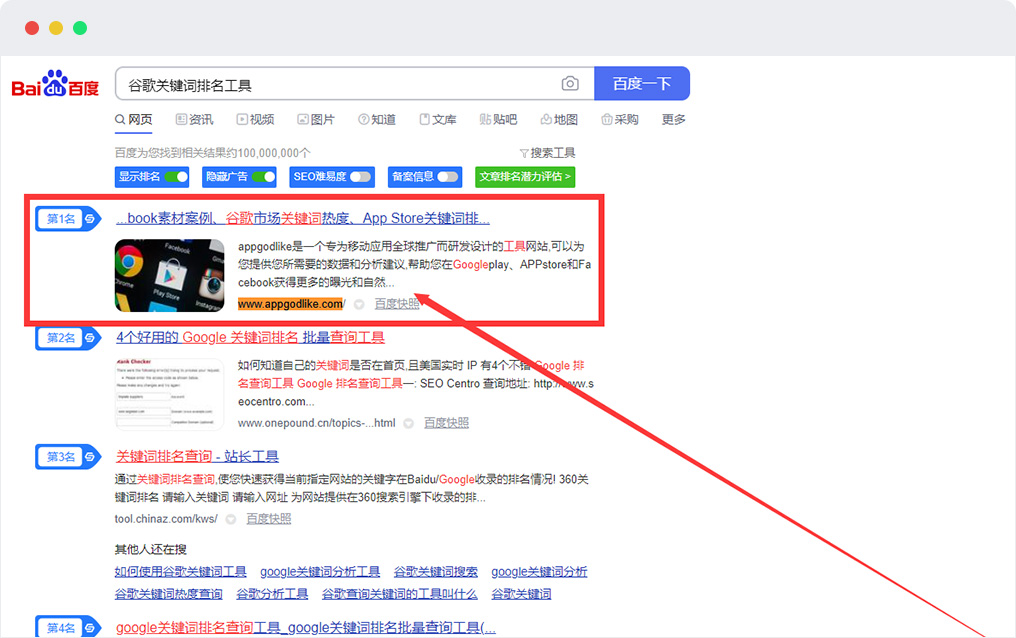
Task: Click the swap icon on the 第3名 badge
Action: 90,457
